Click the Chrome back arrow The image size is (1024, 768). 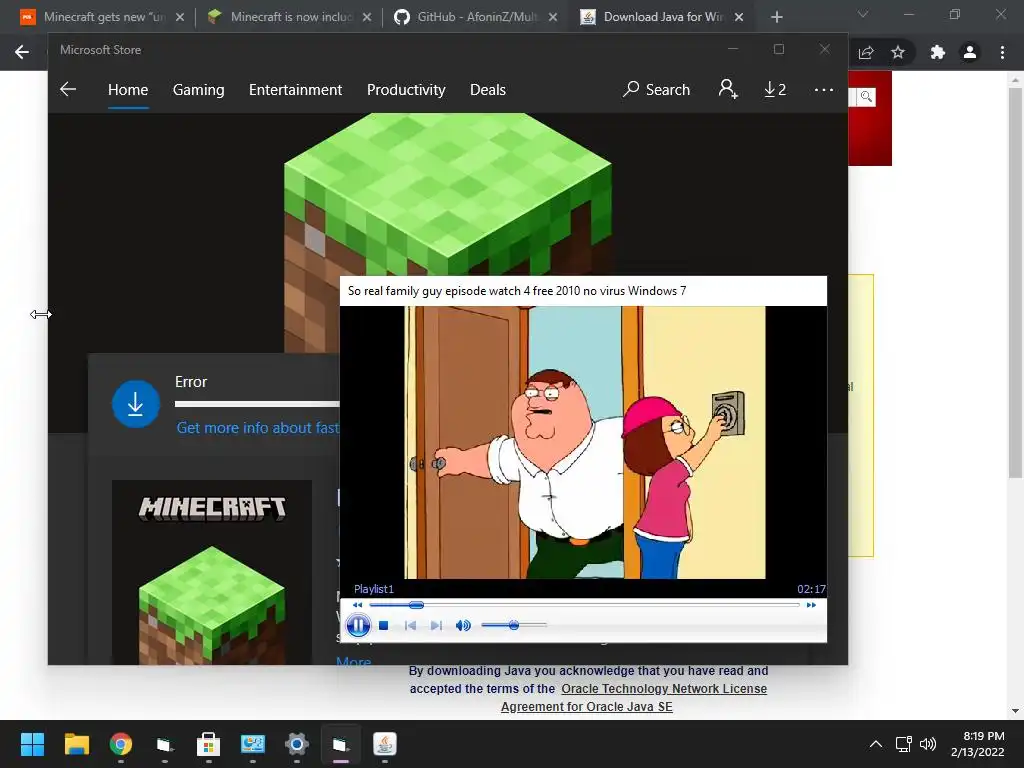coord(22,52)
